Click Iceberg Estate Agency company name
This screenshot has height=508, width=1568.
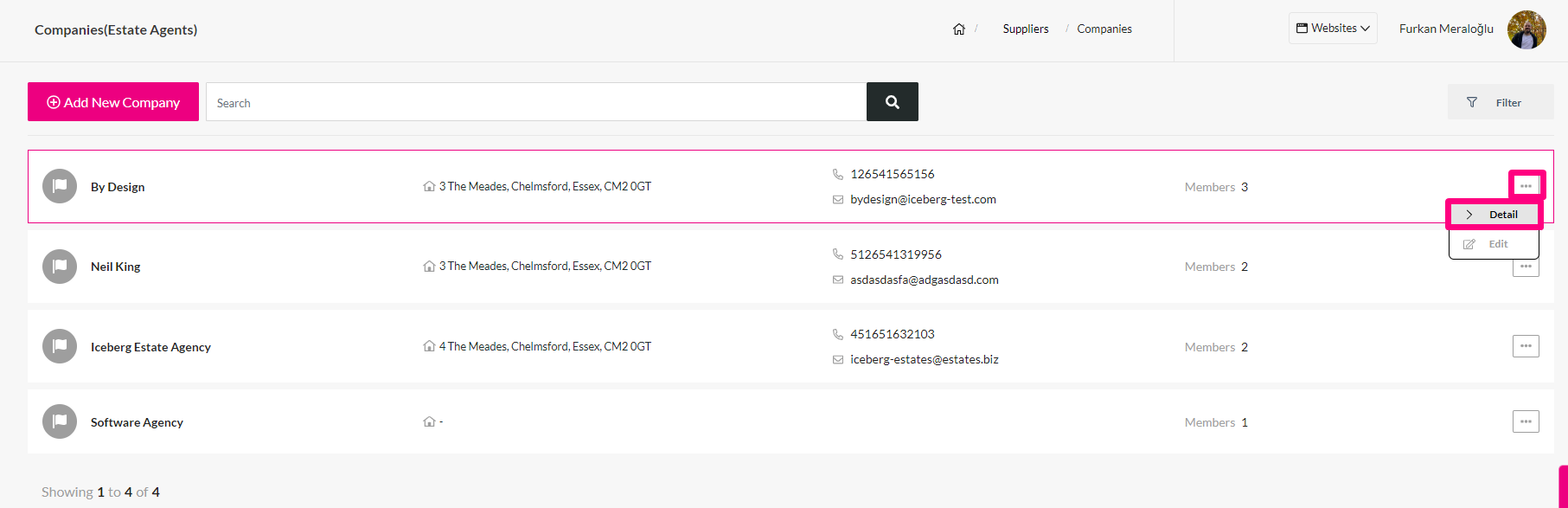(x=150, y=347)
